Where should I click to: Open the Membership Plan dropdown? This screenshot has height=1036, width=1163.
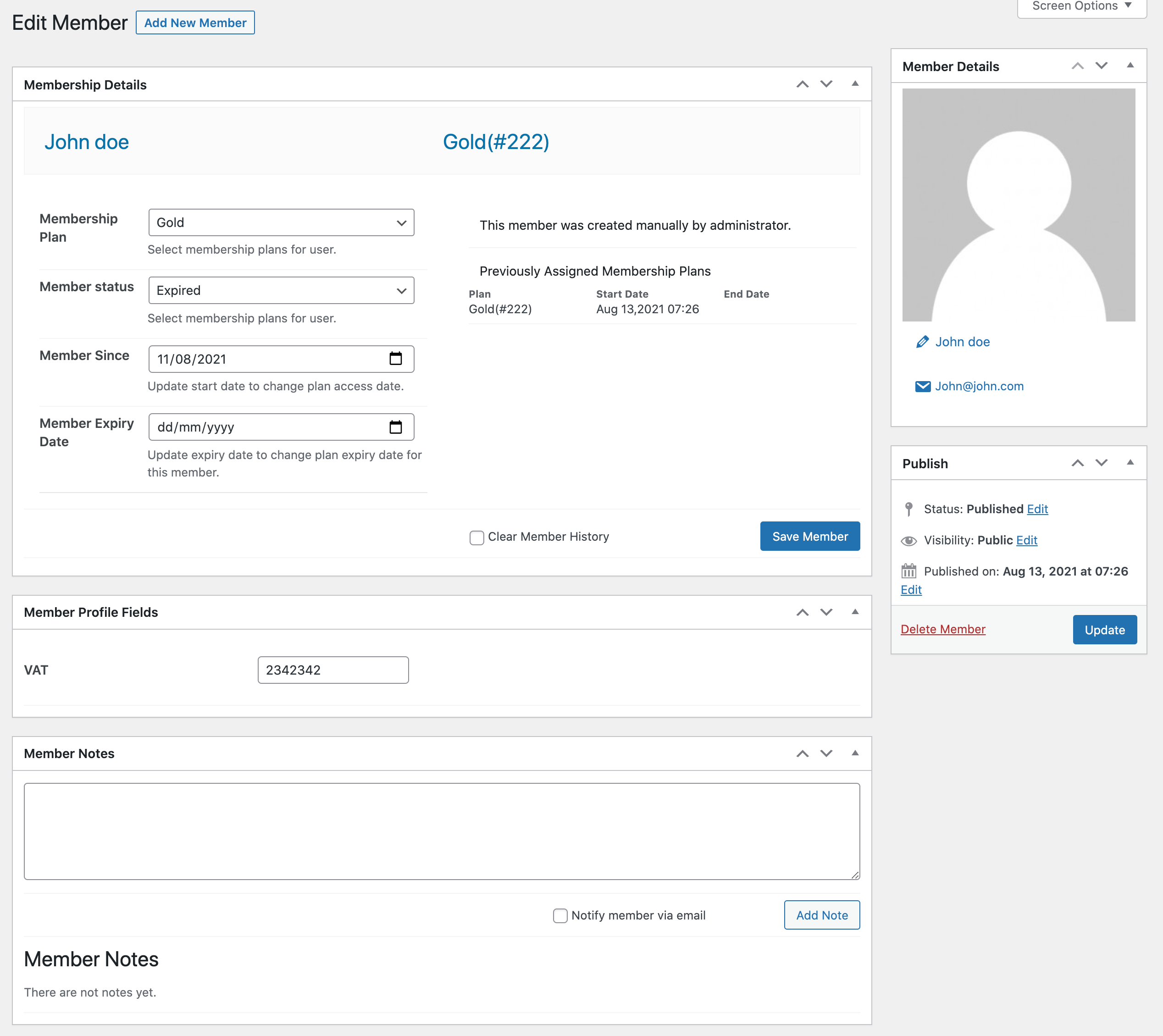tap(281, 222)
